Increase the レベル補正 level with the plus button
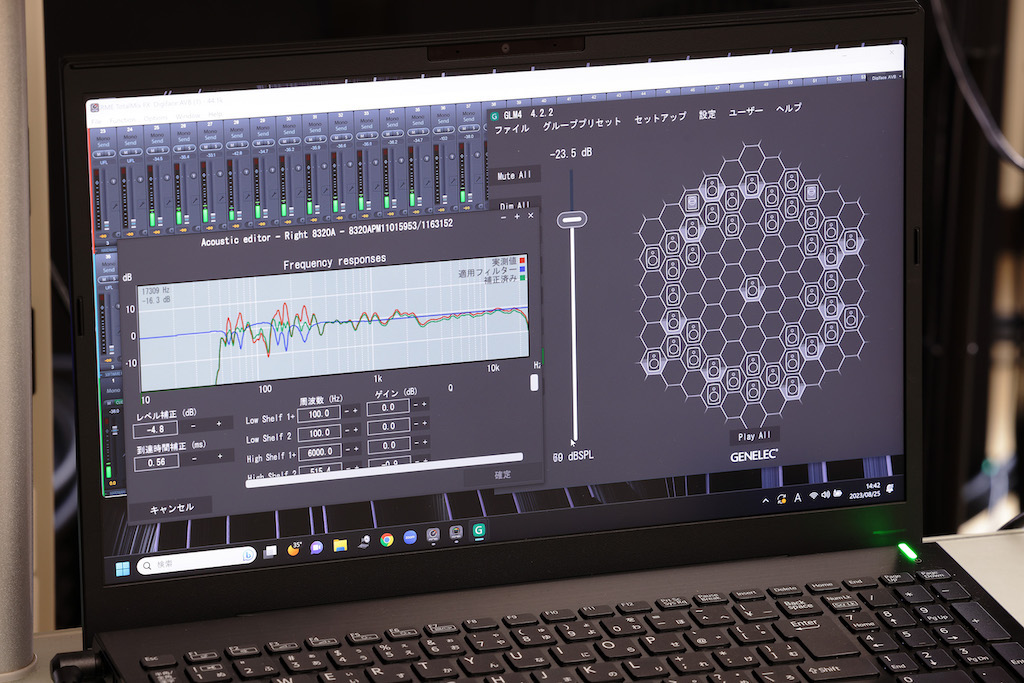 (x=218, y=424)
